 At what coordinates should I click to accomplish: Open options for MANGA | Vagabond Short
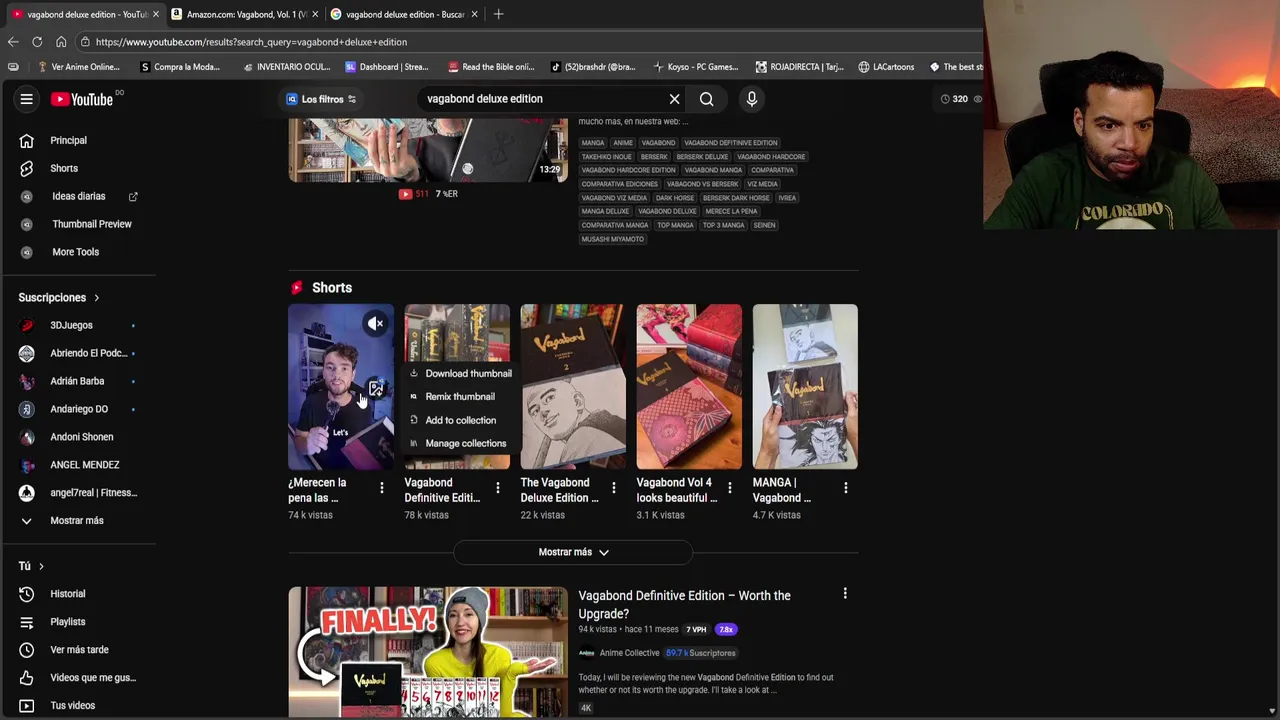(845, 488)
